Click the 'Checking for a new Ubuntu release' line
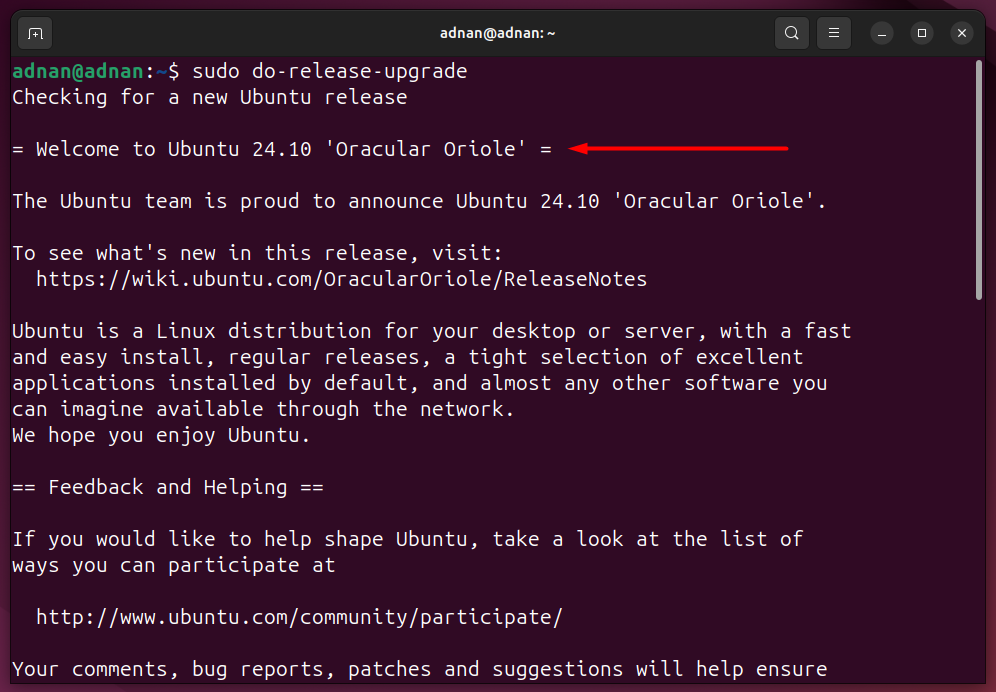The height and width of the screenshot is (692, 996). (210, 97)
